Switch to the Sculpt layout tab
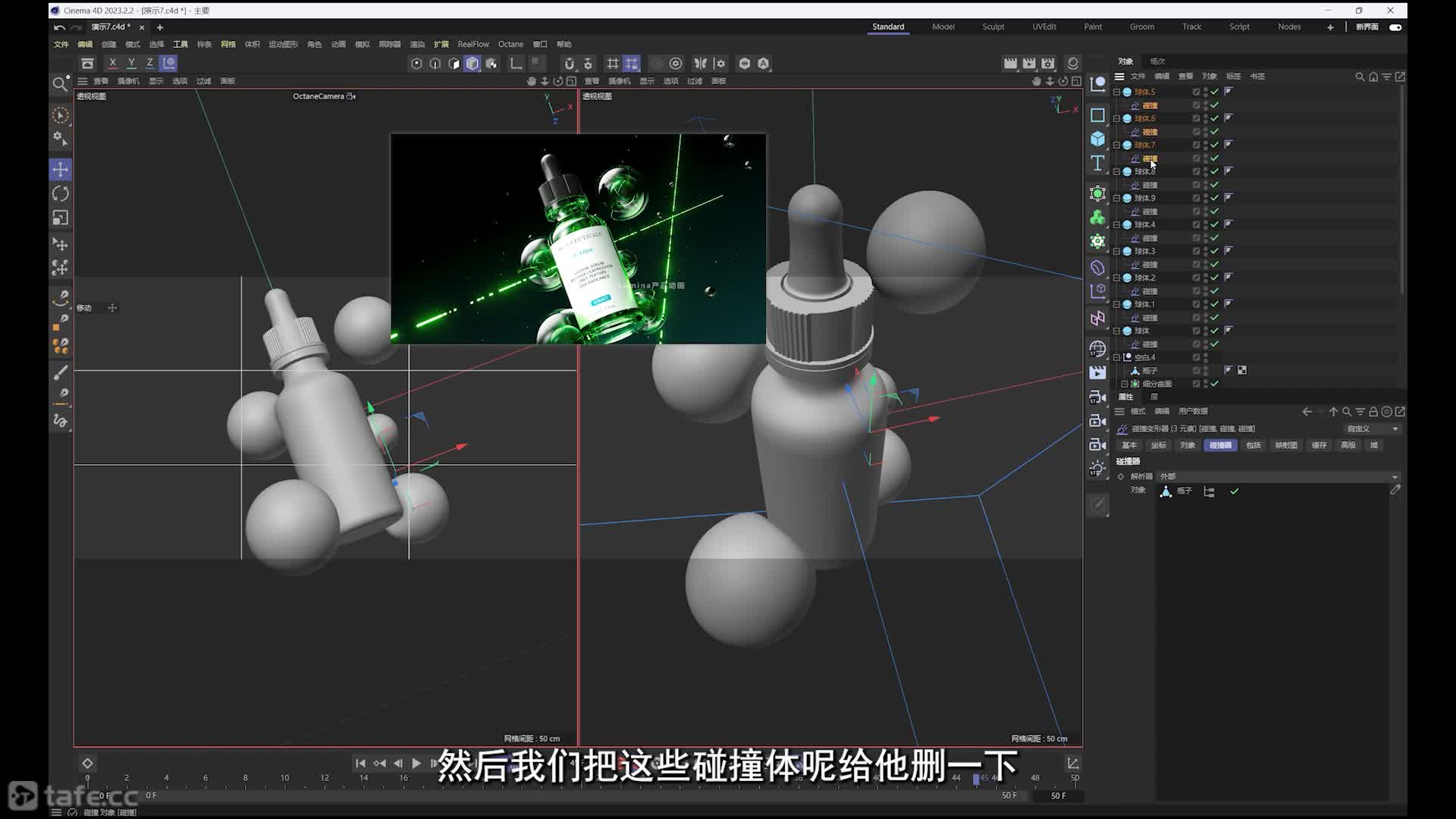The width and height of the screenshot is (1456, 819). pos(993,27)
